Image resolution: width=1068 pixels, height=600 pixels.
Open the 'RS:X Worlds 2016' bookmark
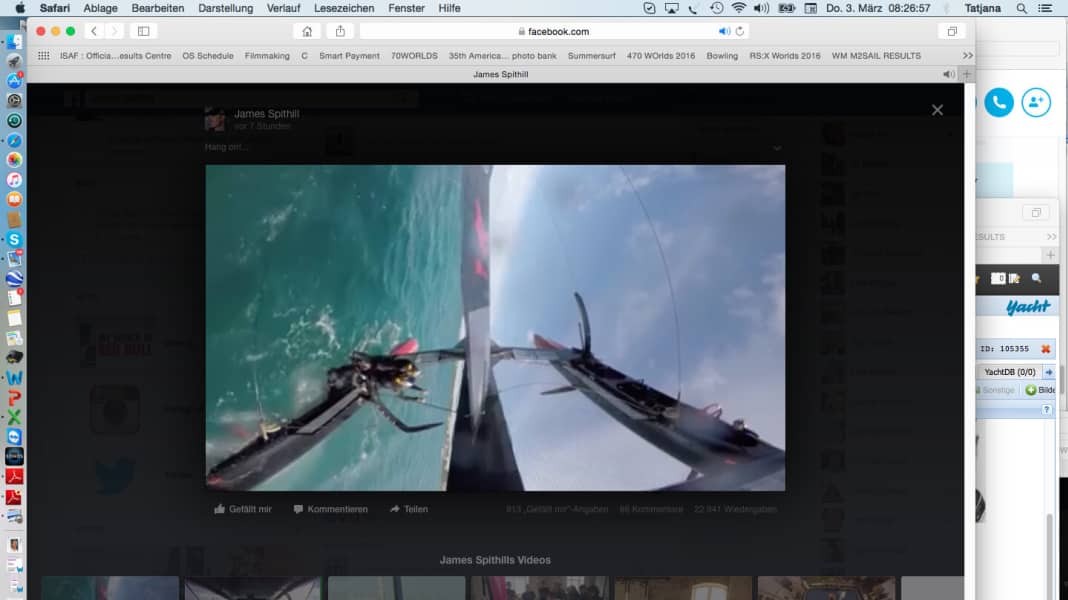coord(785,56)
